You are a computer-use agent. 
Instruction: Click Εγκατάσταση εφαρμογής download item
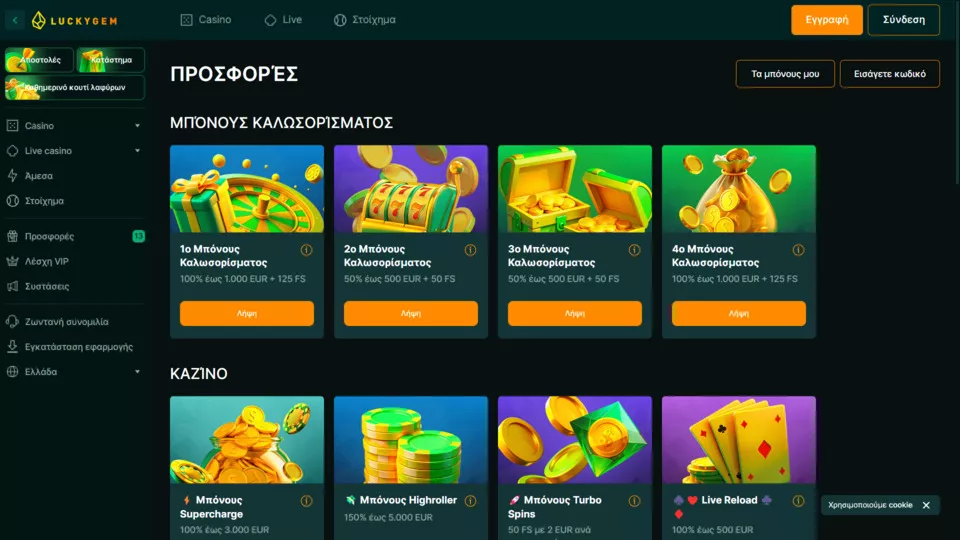coord(78,347)
